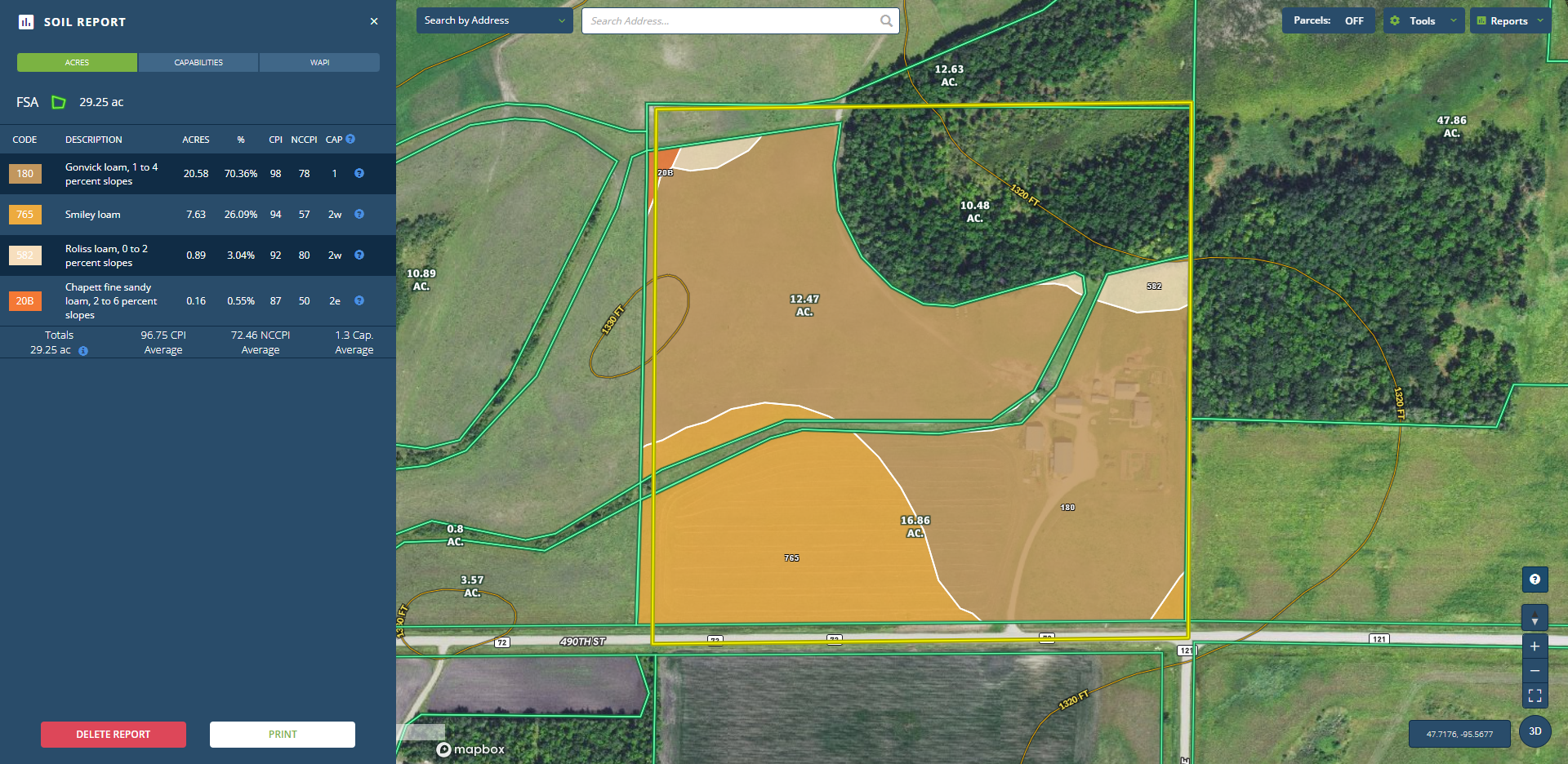Switch map to 3D view

click(x=1535, y=731)
